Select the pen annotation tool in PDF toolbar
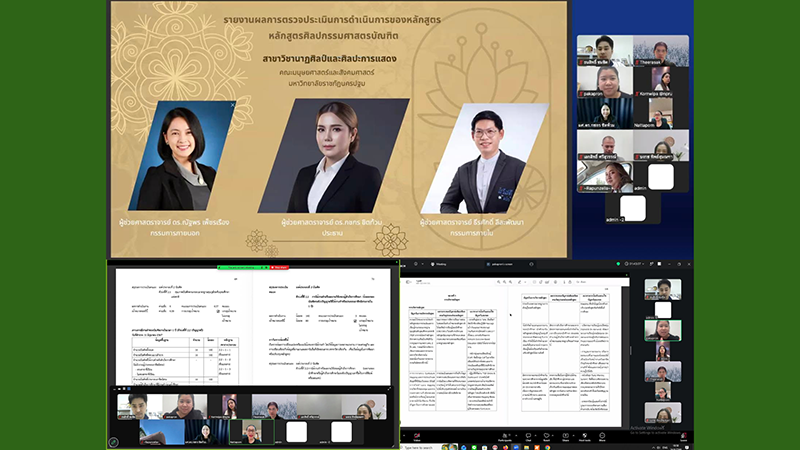The image size is (800, 450). click(519, 282)
